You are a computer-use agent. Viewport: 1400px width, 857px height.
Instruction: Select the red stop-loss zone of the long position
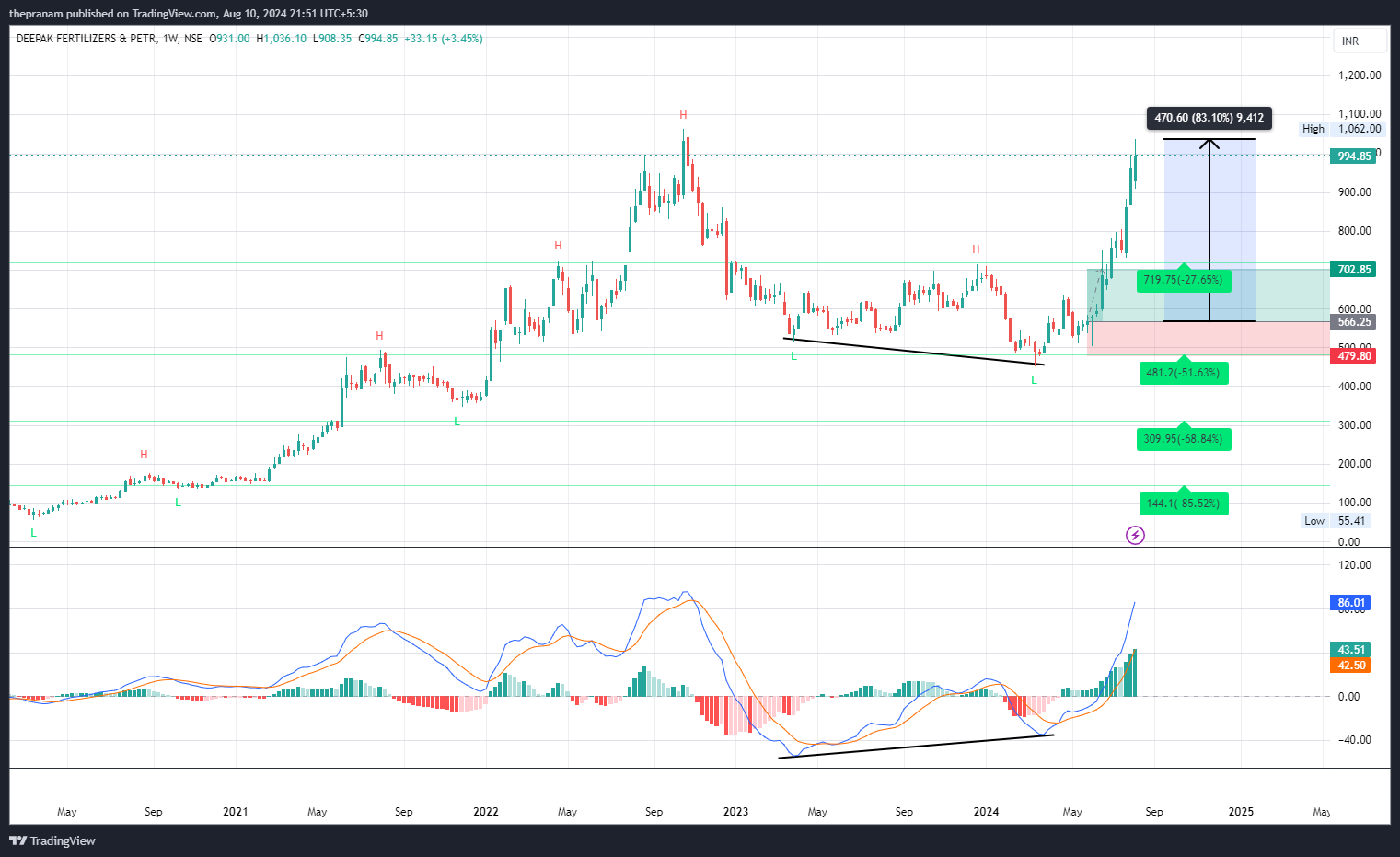click(x=1209, y=338)
